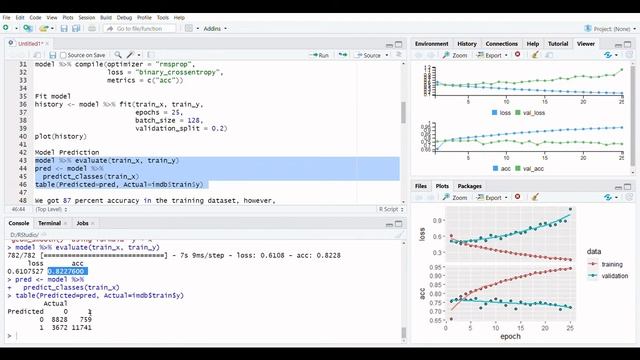
Task: Open the Plots pane Export dropdown
Action: coord(492,197)
